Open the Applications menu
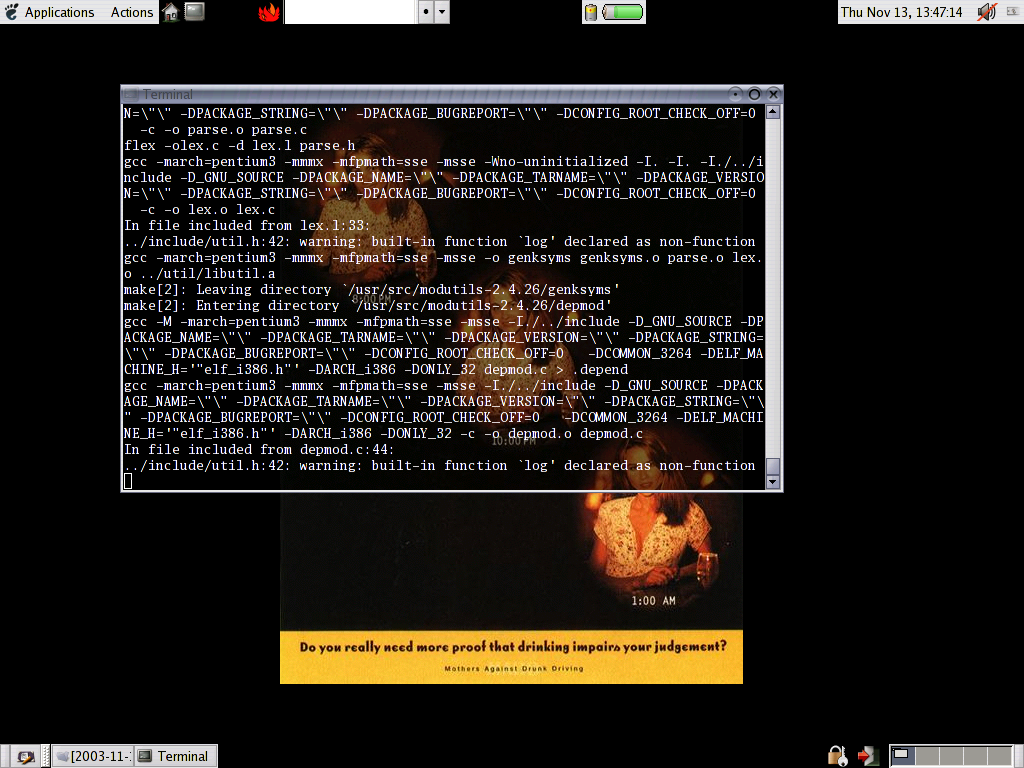This screenshot has width=1024, height=768. (58, 12)
